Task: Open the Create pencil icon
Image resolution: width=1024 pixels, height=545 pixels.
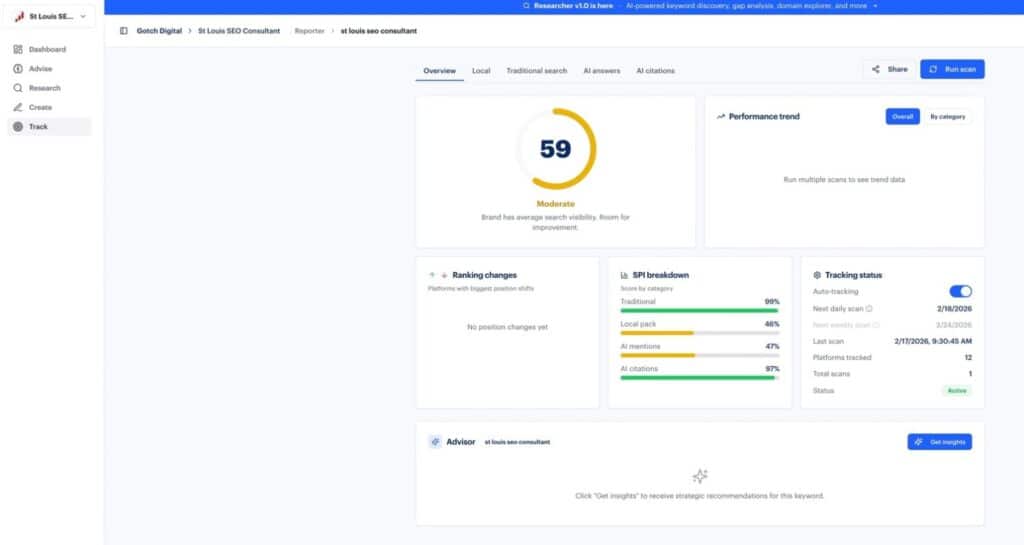Action: pos(18,107)
